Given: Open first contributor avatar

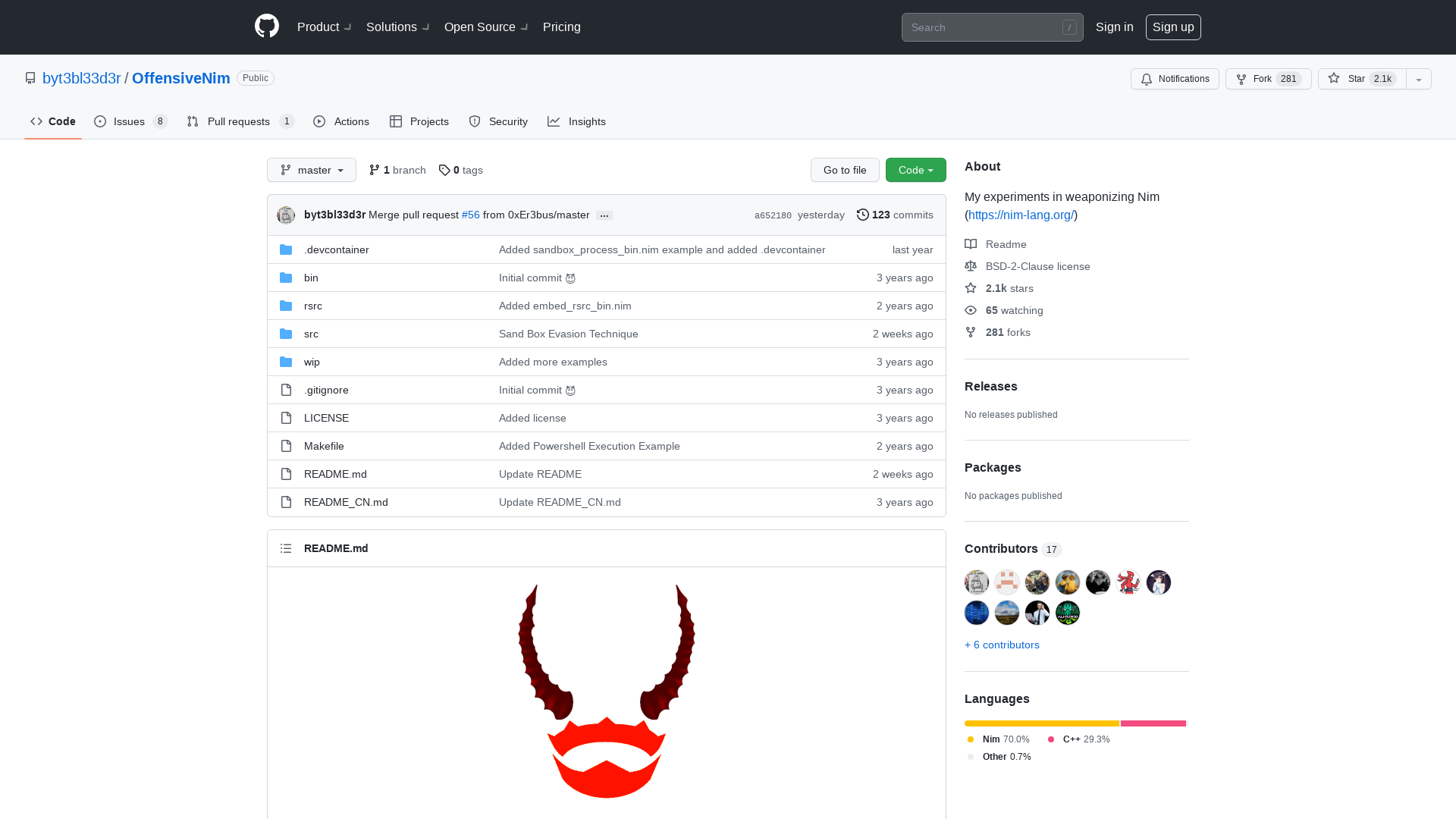Looking at the screenshot, I should point(977,582).
